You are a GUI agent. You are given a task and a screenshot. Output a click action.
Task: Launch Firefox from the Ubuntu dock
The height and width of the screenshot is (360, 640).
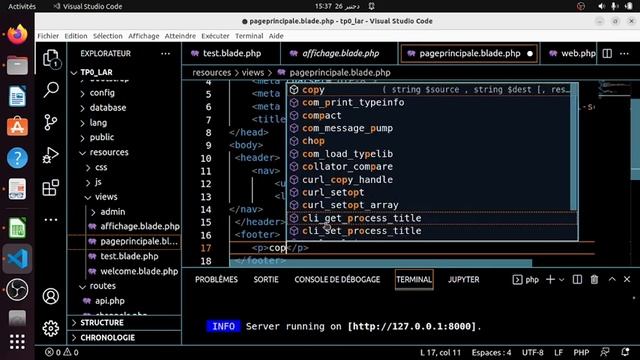point(17,34)
